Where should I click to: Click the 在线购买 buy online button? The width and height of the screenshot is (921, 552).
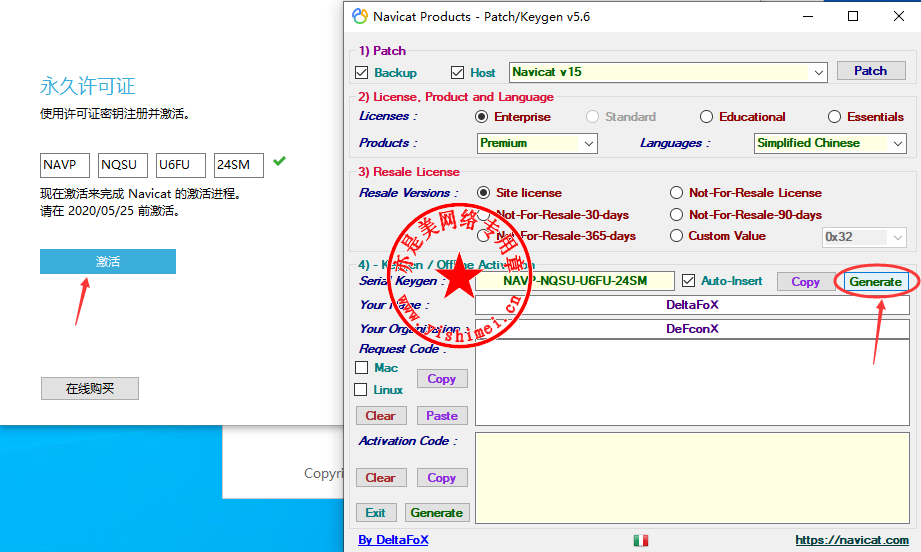90,389
